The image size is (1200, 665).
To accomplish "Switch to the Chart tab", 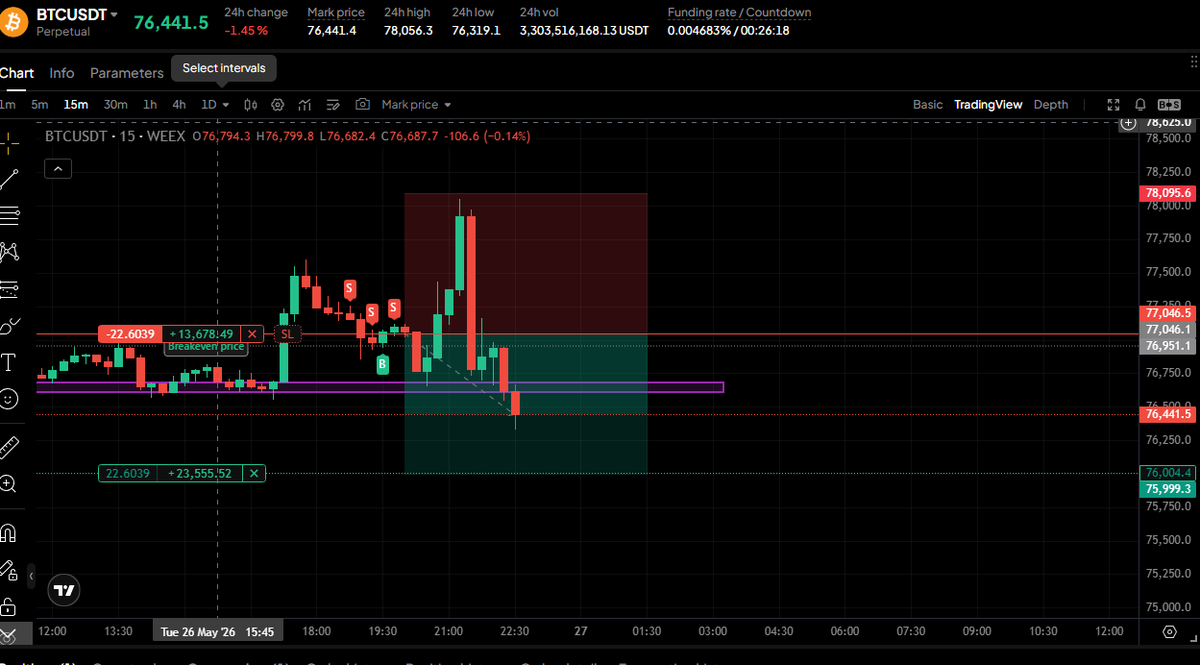I will pyautogui.click(x=17, y=73).
